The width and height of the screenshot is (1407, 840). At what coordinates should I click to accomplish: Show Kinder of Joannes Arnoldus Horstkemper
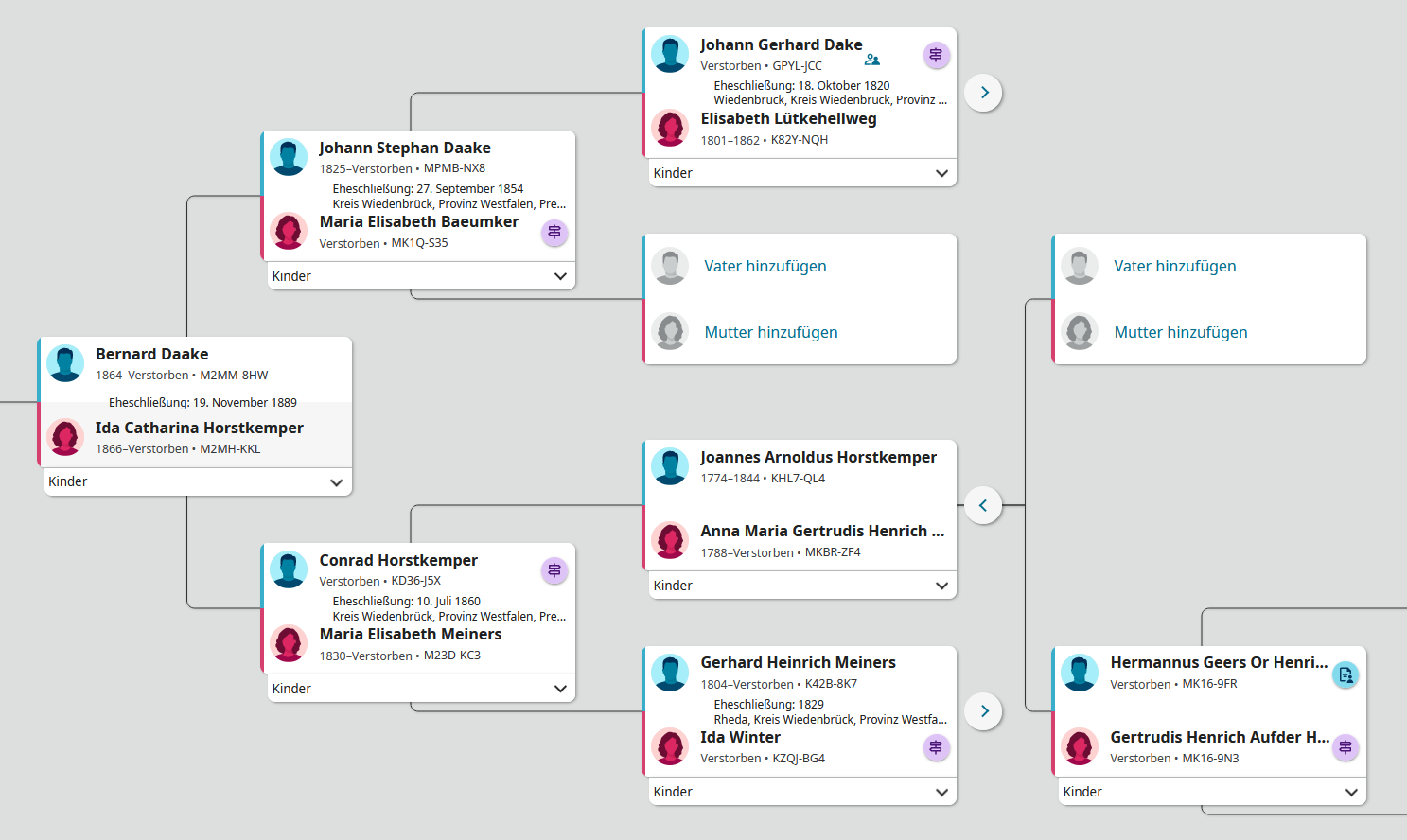[941, 586]
